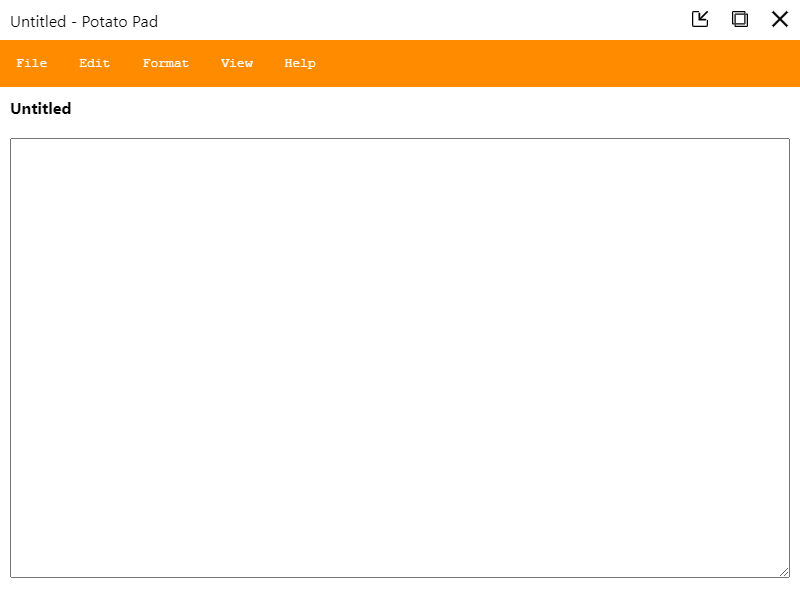Click the bold 'Untitled' document heading
This screenshot has width=800, height=600.
(x=41, y=109)
